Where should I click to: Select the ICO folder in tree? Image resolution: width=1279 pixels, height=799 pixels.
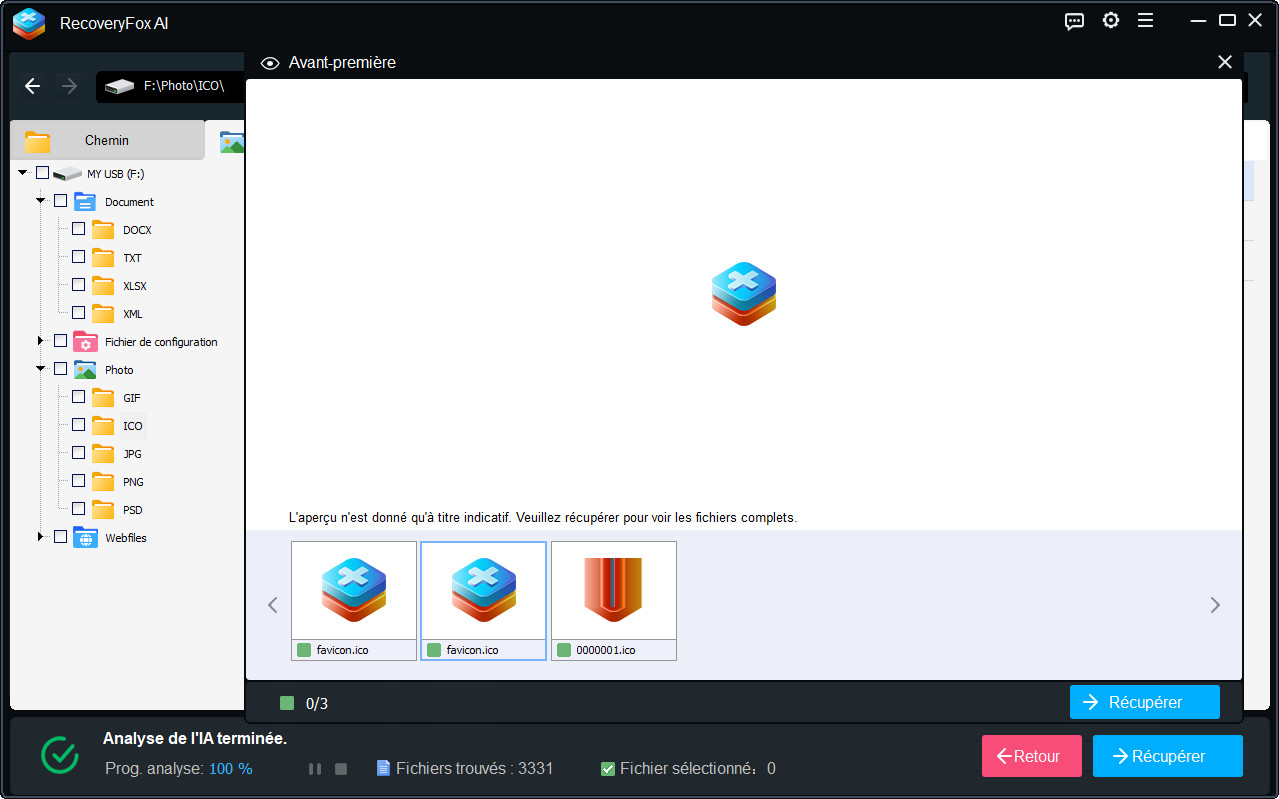click(x=132, y=425)
